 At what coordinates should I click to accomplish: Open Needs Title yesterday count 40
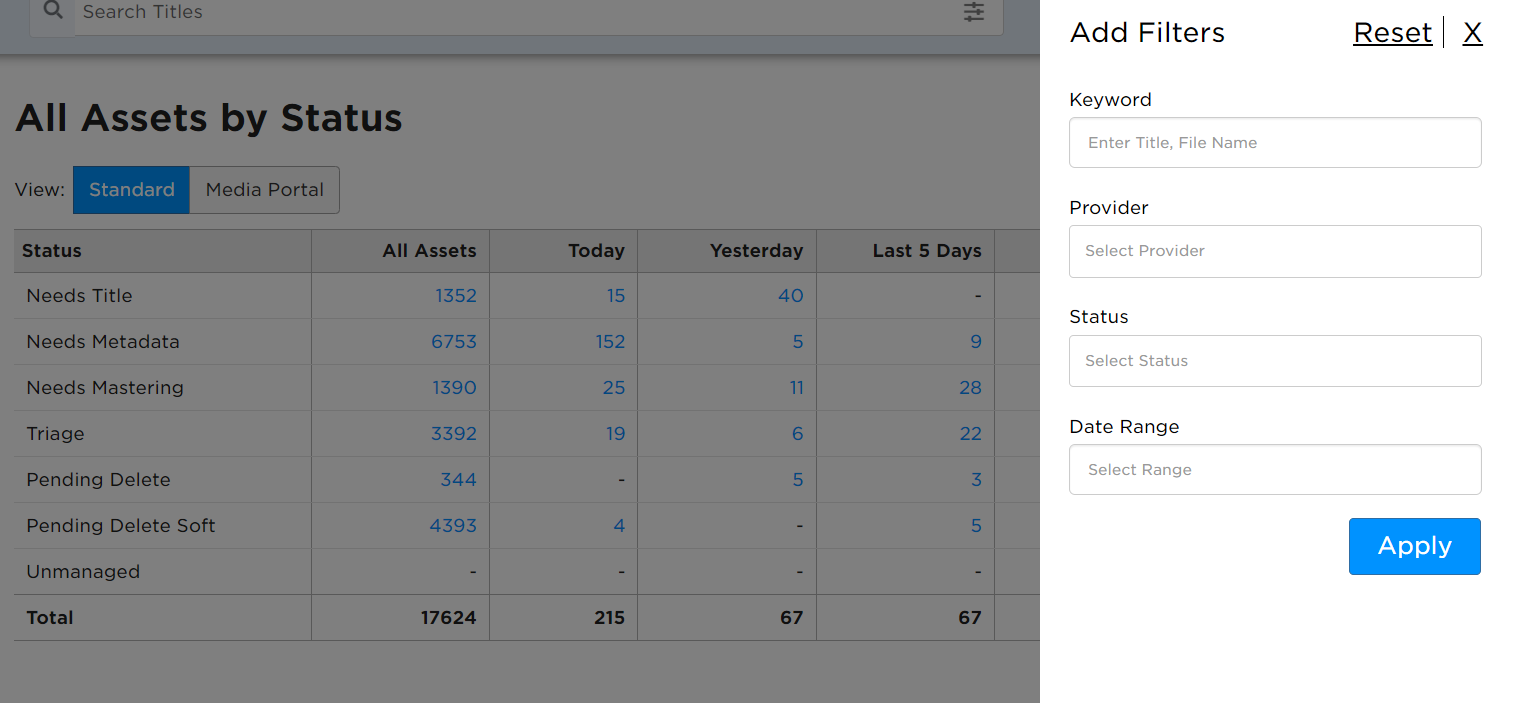point(791,296)
